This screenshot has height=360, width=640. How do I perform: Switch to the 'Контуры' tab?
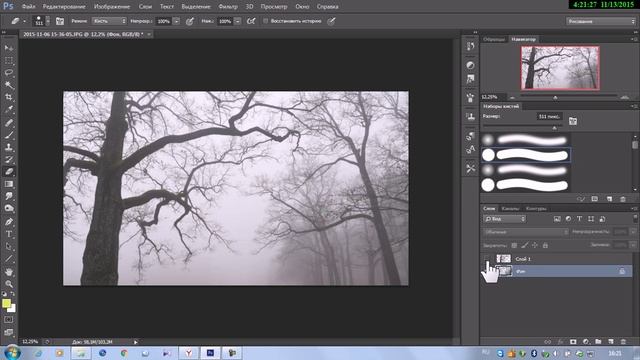pos(536,209)
